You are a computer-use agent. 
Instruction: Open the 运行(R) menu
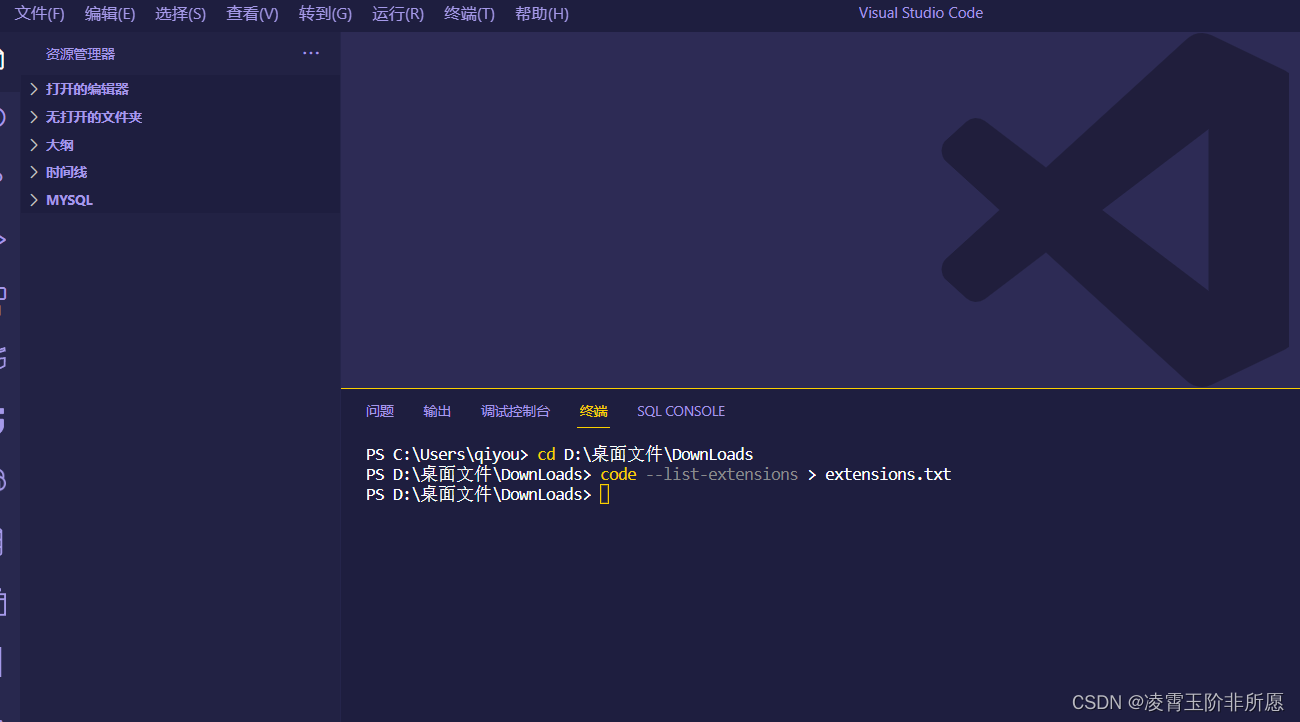click(x=398, y=14)
